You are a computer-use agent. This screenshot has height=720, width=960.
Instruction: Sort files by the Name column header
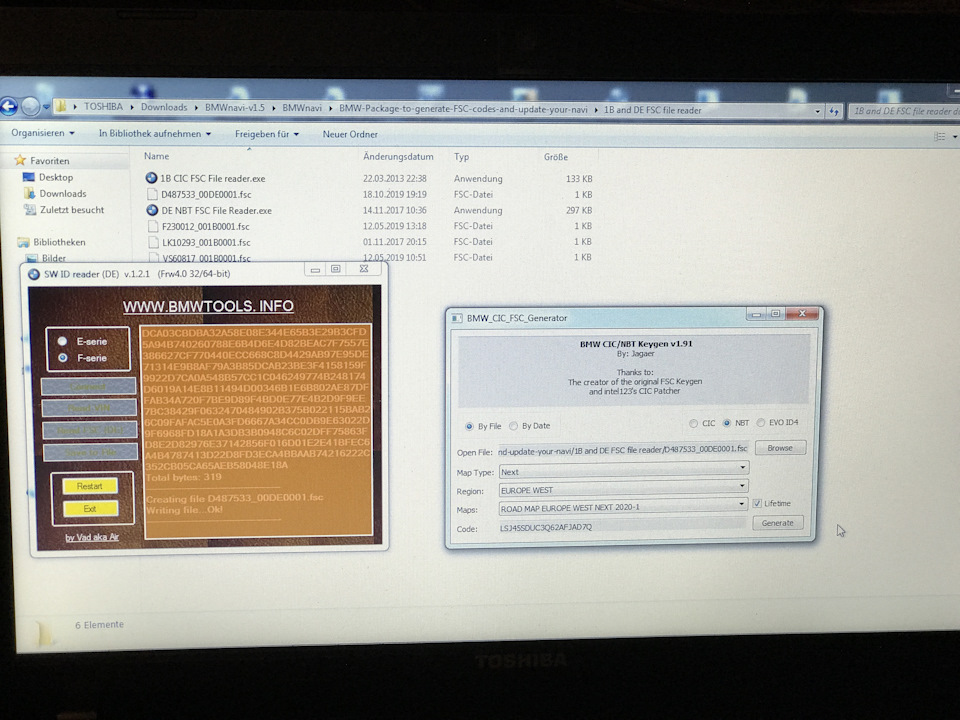coord(157,156)
